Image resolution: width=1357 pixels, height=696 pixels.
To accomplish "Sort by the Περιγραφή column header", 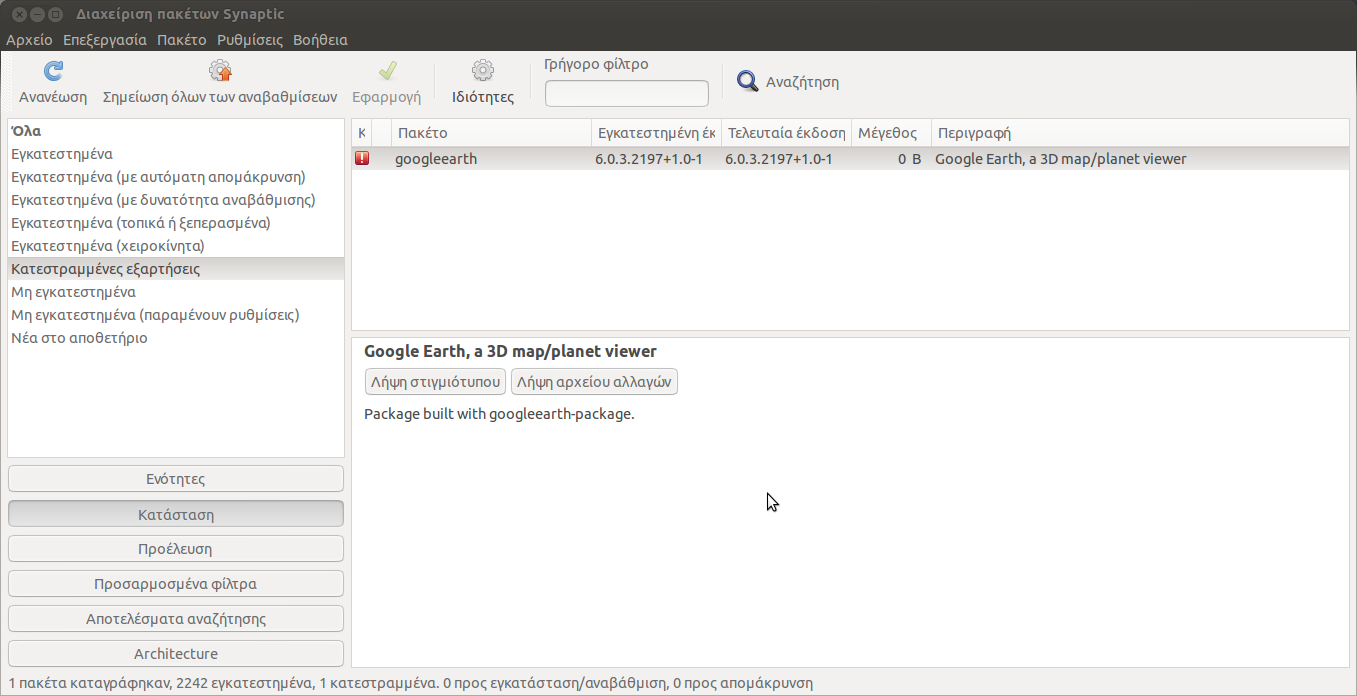I will 1140,133.
